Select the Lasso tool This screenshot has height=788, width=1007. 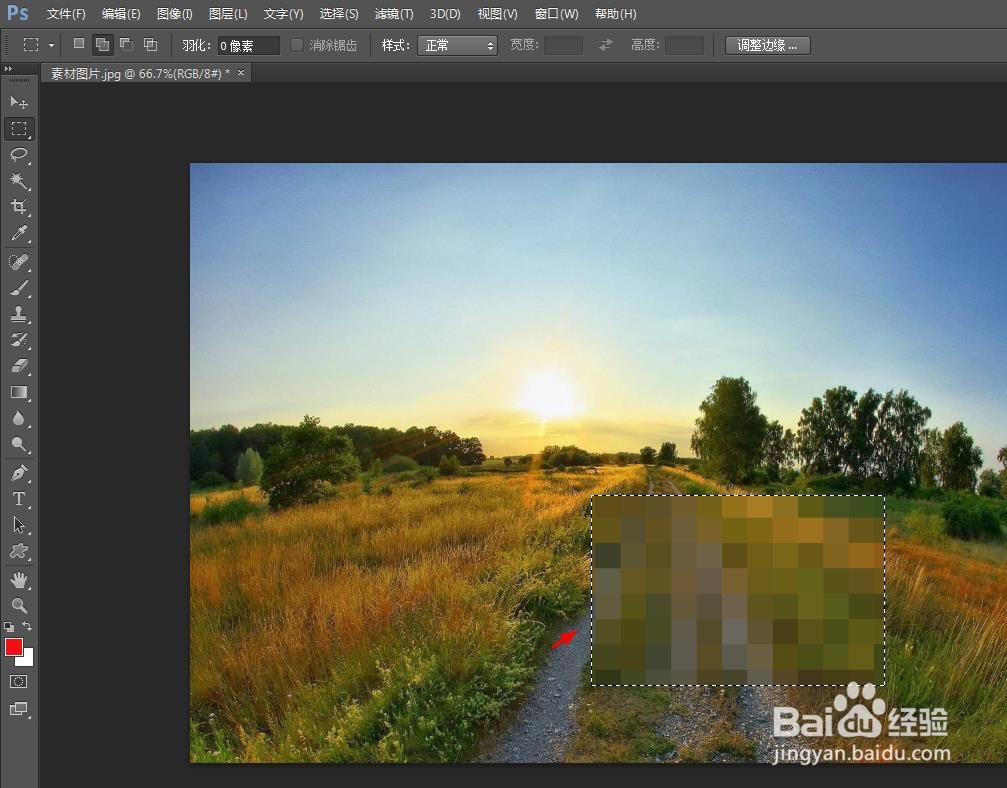[x=18, y=155]
